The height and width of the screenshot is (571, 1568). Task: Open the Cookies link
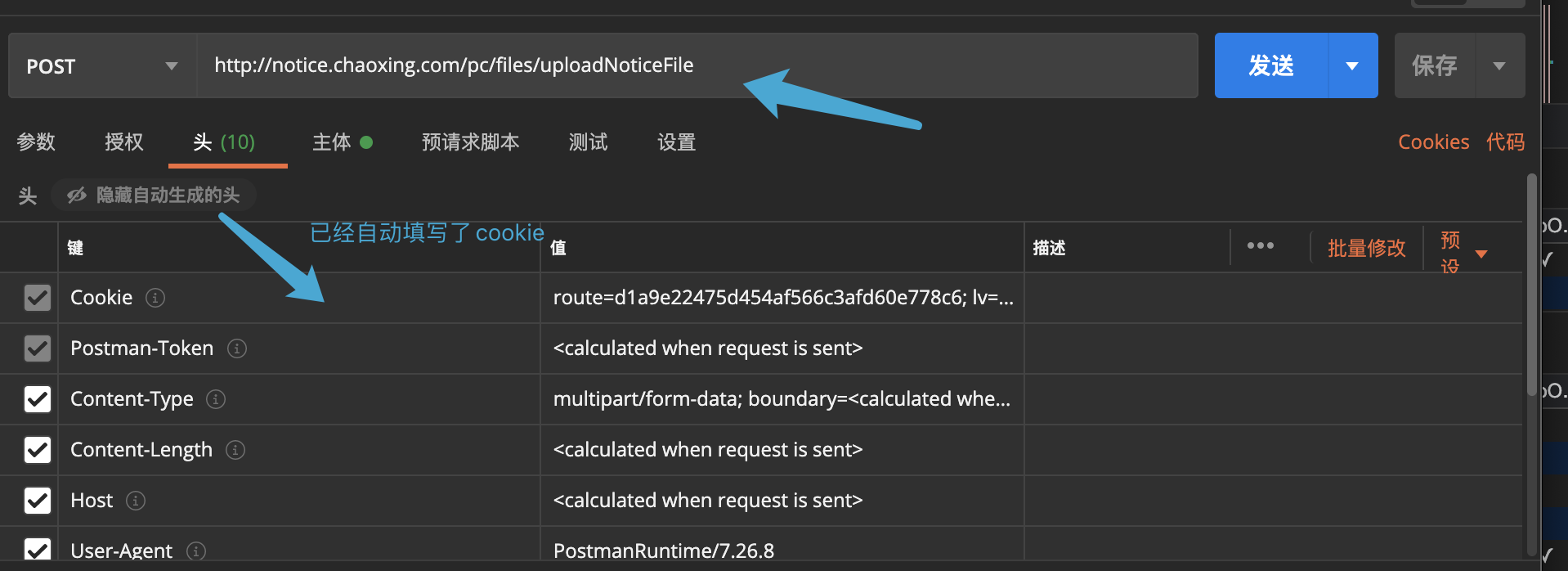tap(1433, 142)
